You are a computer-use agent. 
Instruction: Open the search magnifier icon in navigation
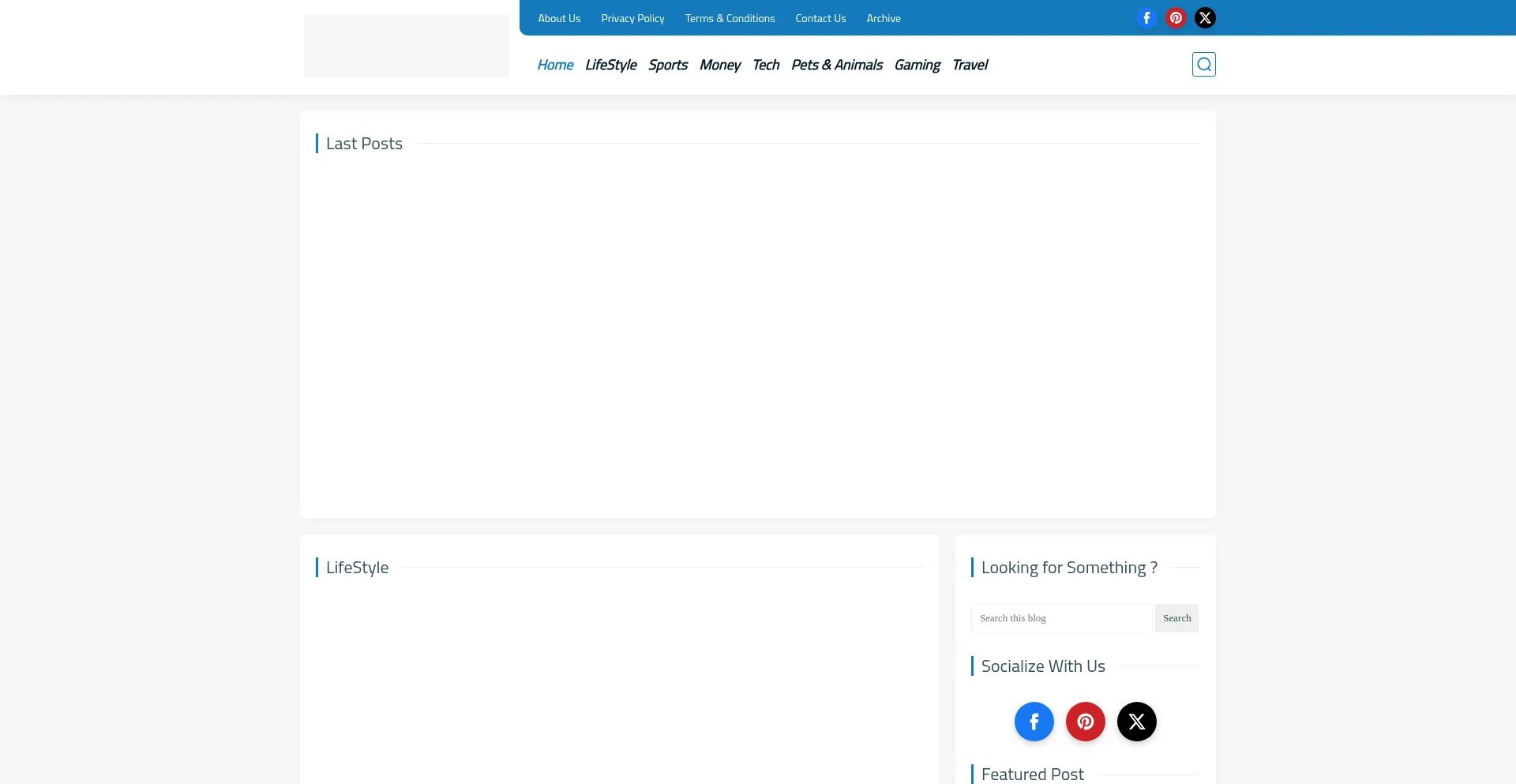point(1203,65)
